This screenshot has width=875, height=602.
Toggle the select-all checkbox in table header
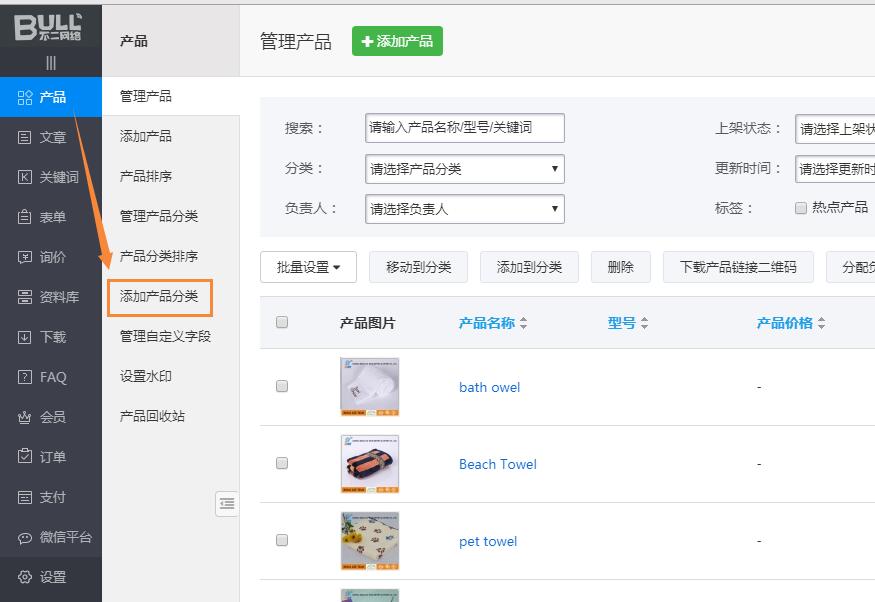pyautogui.click(x=282, y=322)
